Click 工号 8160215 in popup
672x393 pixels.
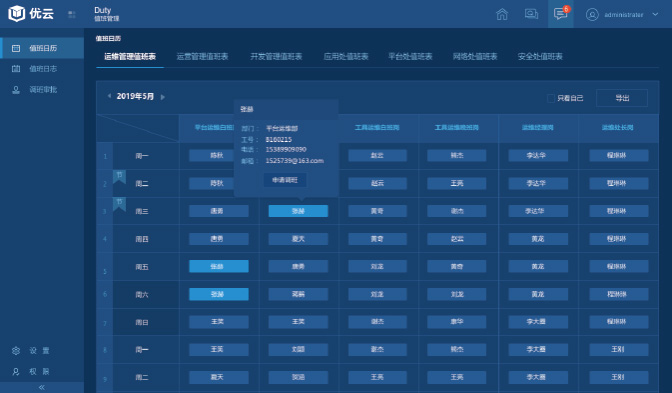point(279,140)
